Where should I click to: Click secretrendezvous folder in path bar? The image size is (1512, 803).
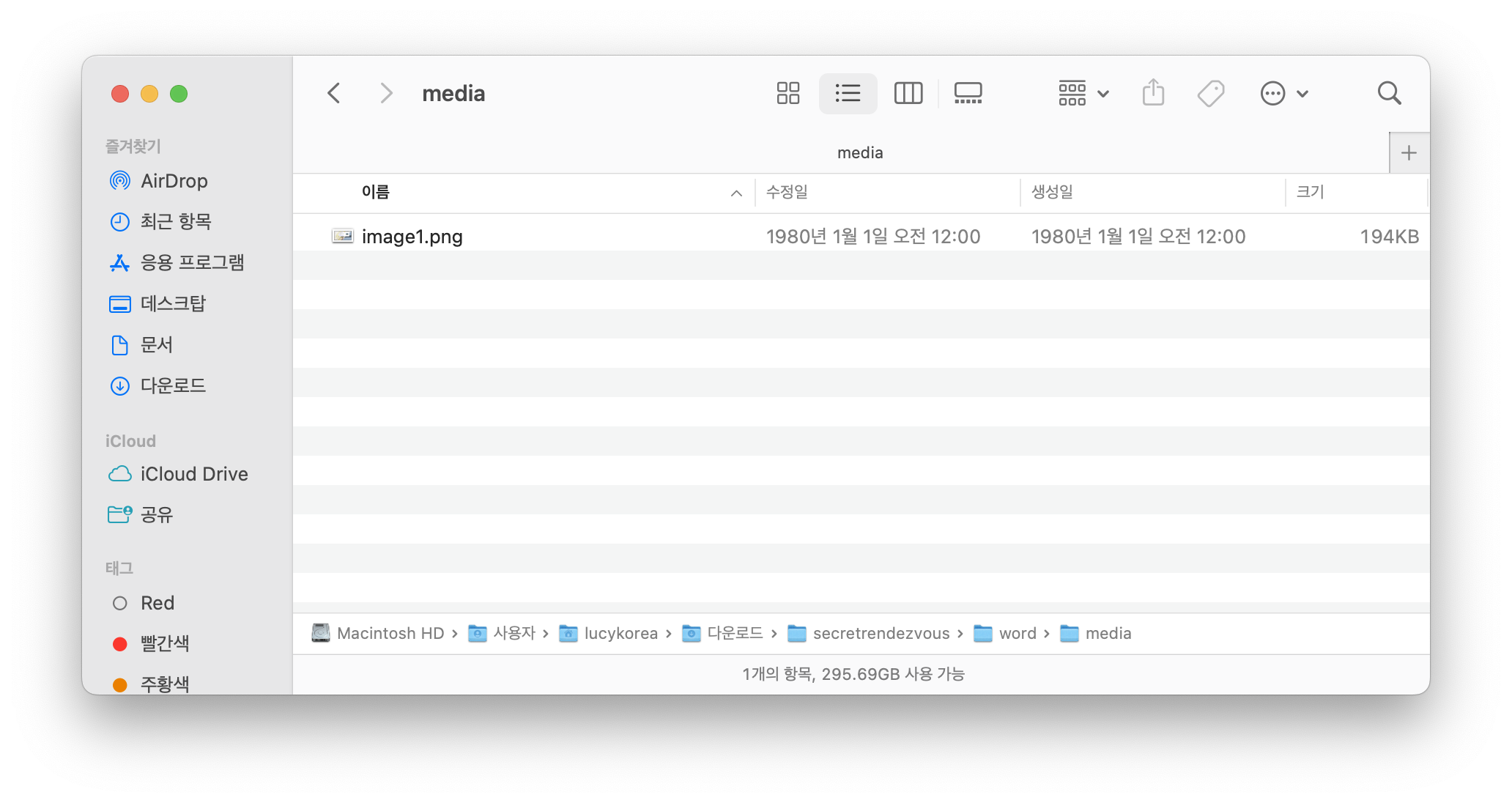pos(869,633)
